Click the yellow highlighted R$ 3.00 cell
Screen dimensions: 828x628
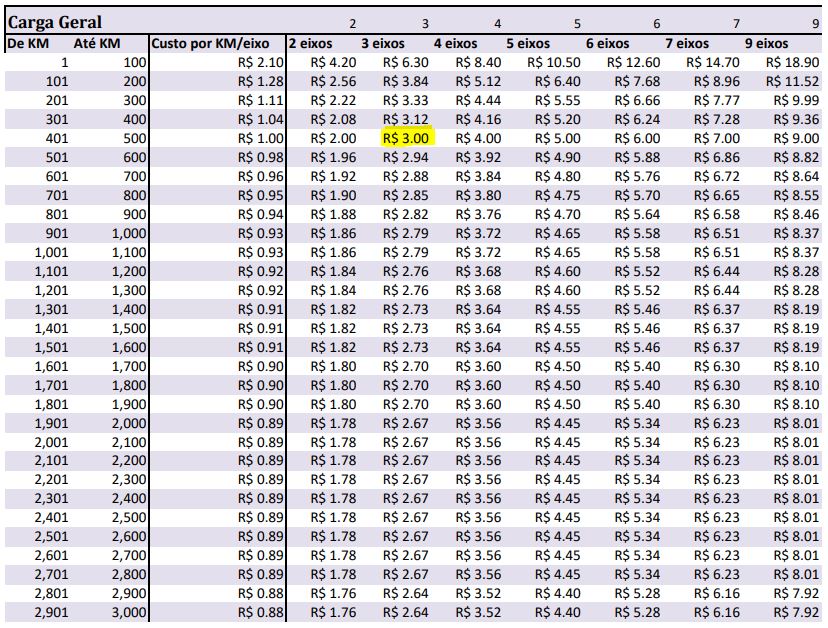pyautogui.click(x=406, y=139)
